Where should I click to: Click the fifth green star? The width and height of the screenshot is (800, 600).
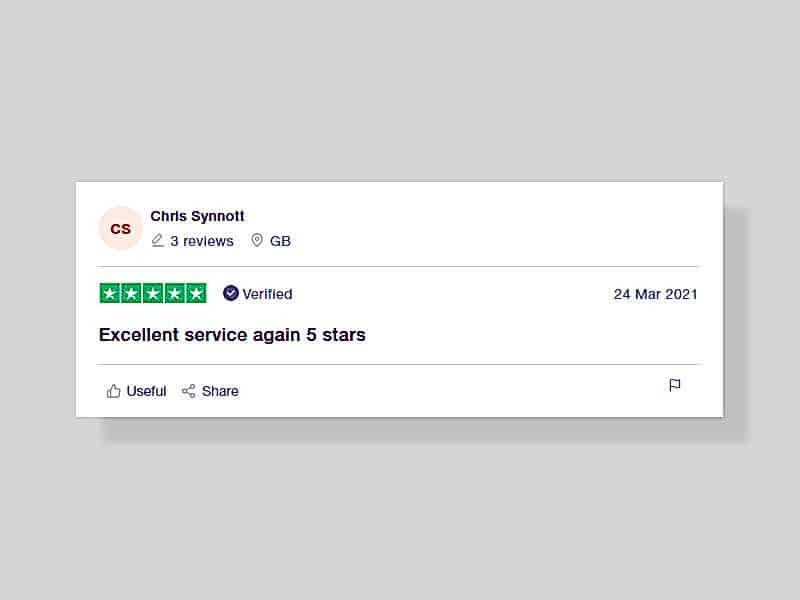(196, 293)
